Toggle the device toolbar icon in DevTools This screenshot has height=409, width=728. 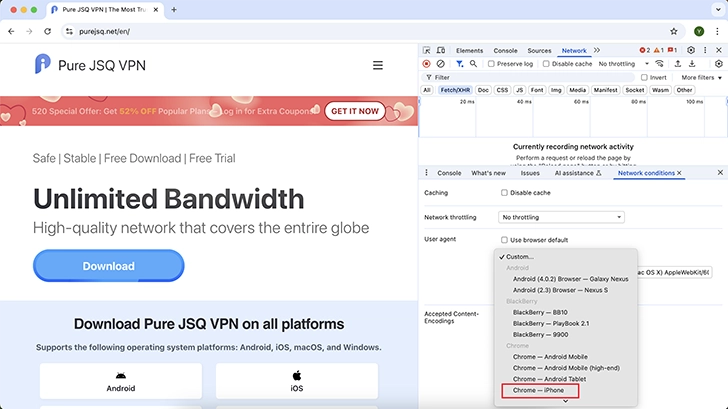pyautogui.click(x=441, y=50)
